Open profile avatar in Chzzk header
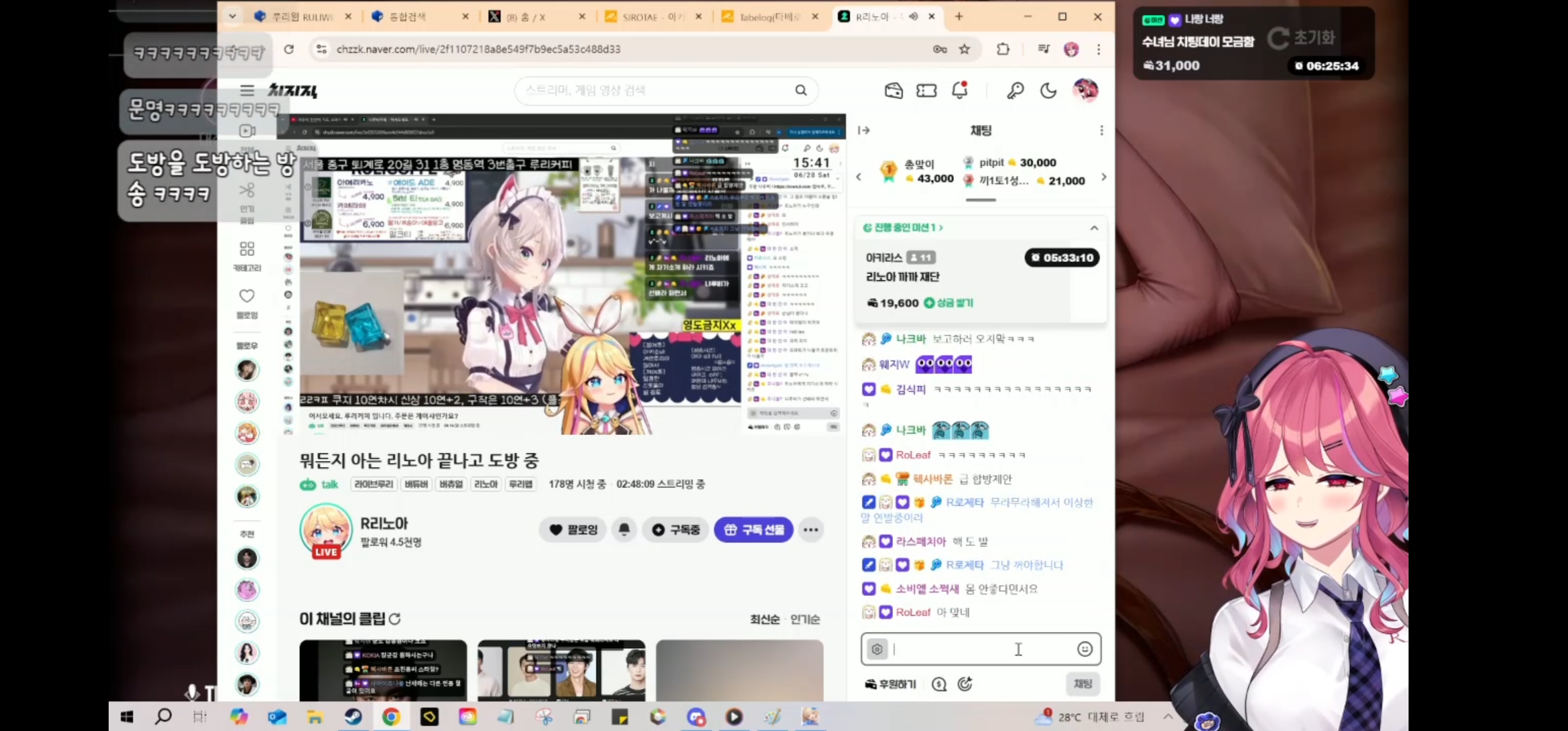 [1085, 90]
